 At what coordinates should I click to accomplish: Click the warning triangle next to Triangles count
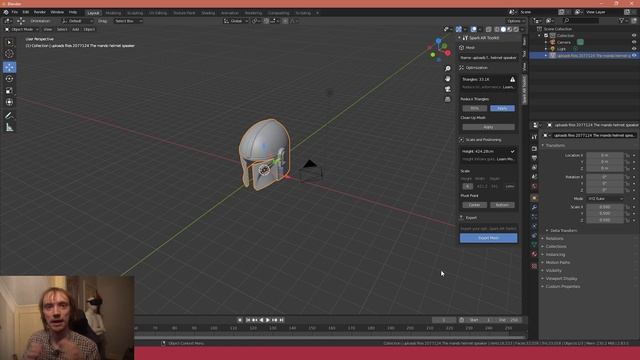(x=512, y=79)
